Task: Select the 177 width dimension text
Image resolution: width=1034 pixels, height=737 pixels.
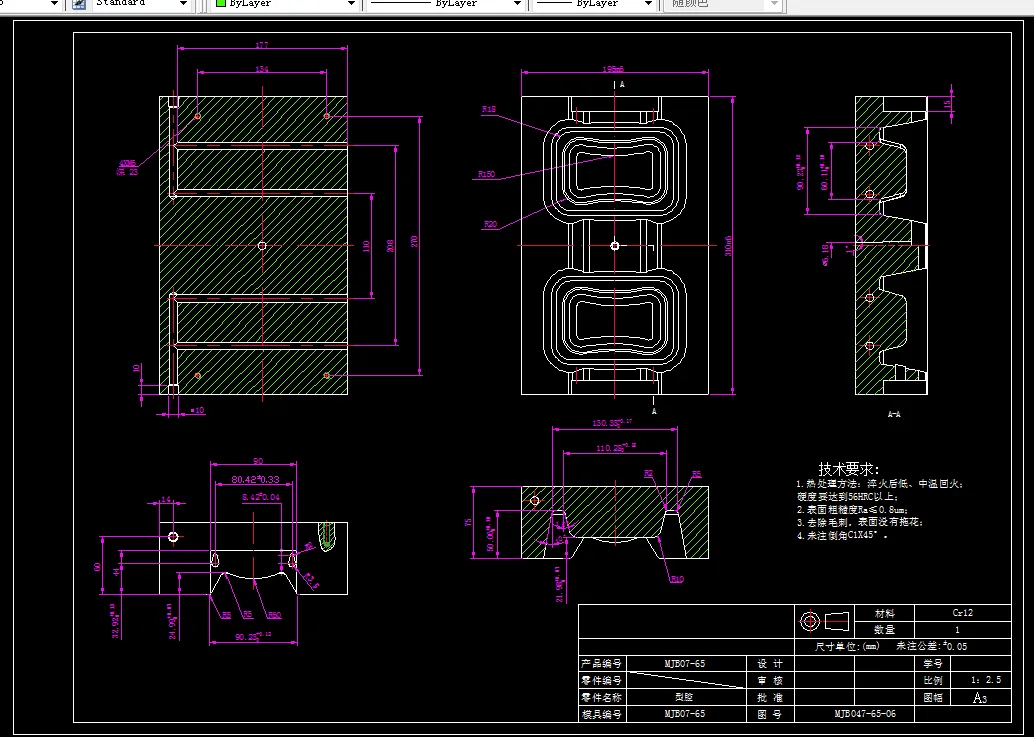Action: (262, 45)
